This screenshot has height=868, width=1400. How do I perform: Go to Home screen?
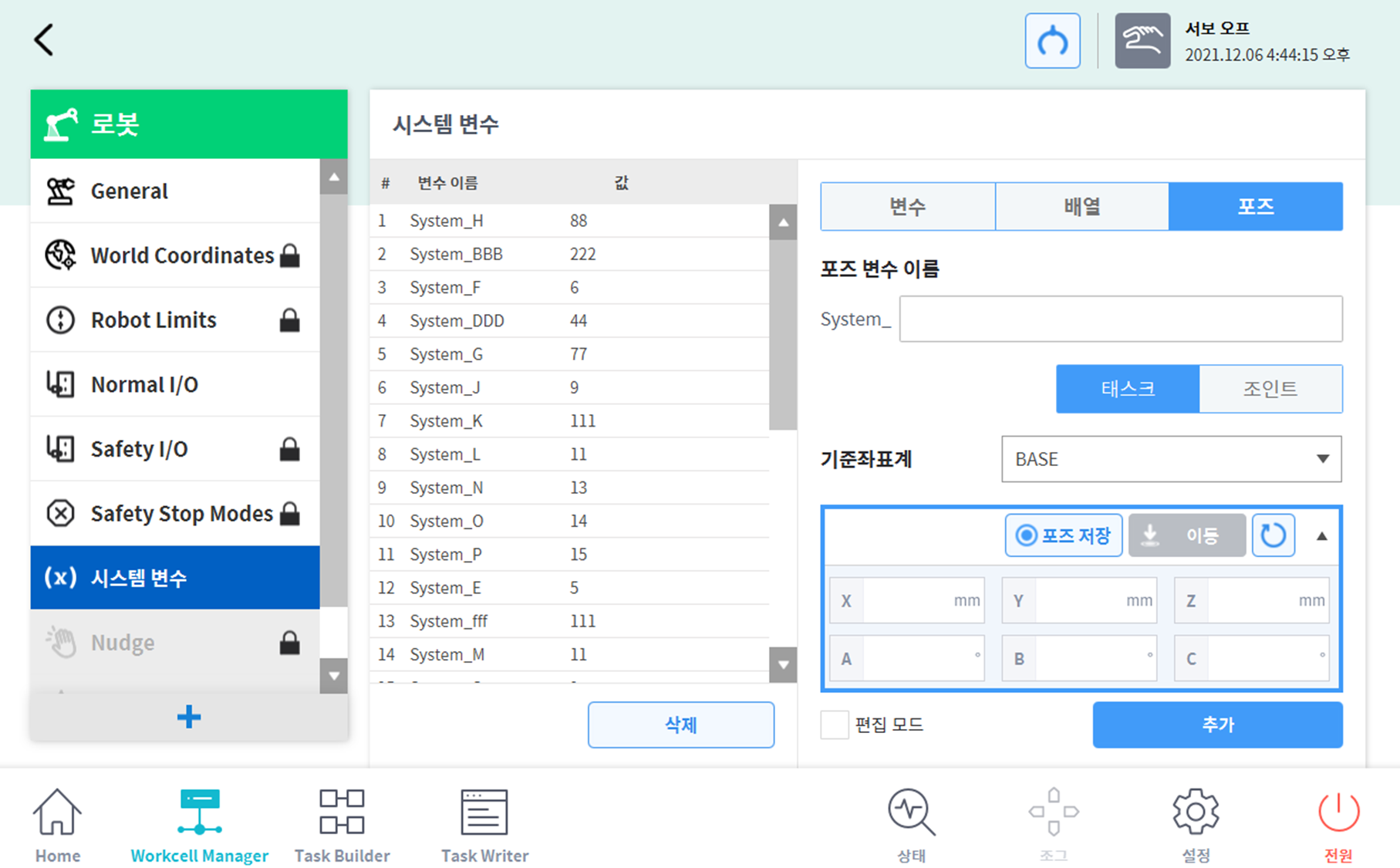57,824
